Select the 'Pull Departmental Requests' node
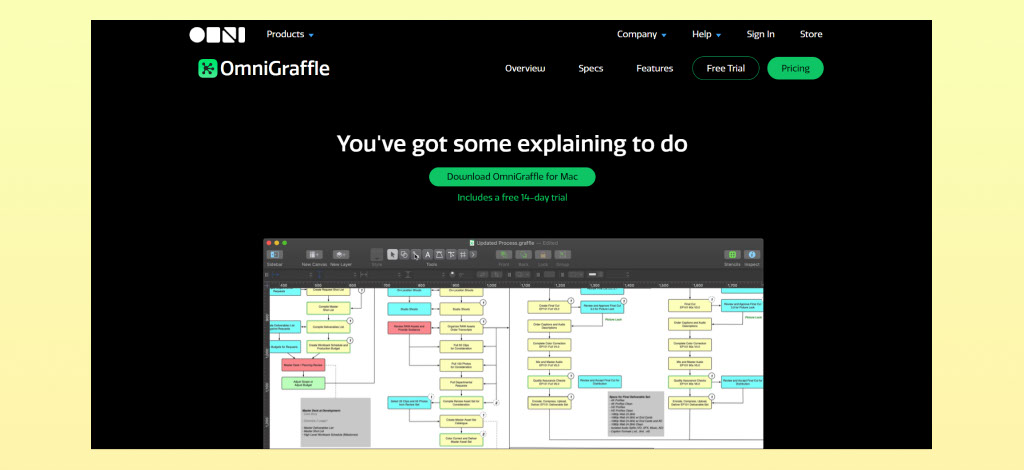 [461, 384]
